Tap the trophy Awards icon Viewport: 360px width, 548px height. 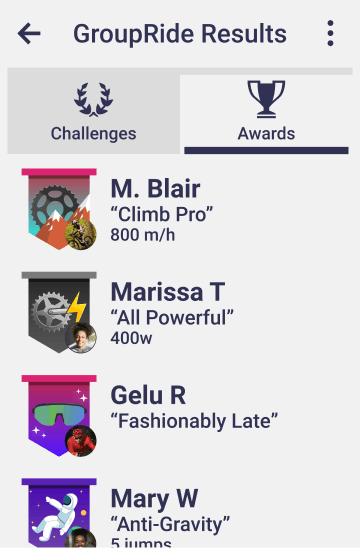tap(266, 99)
